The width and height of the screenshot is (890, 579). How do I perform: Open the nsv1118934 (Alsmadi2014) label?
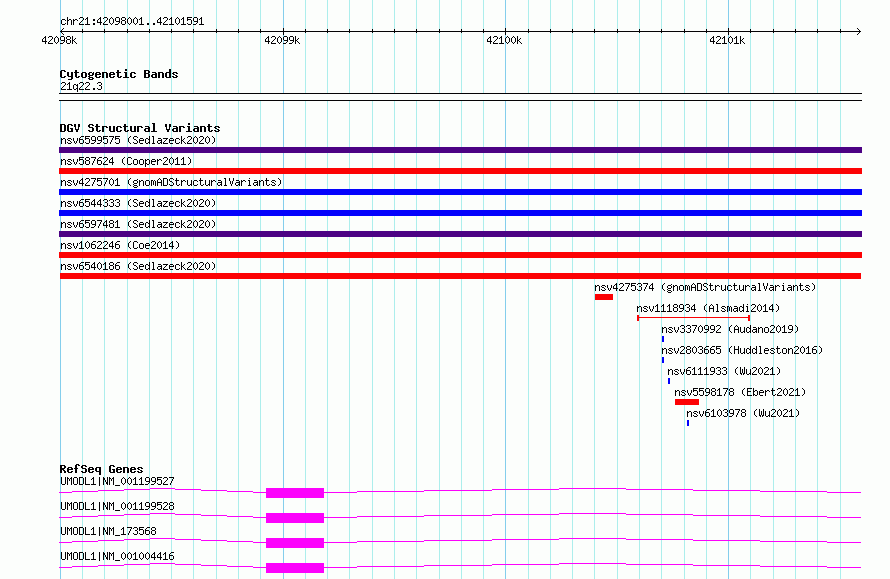708,308
